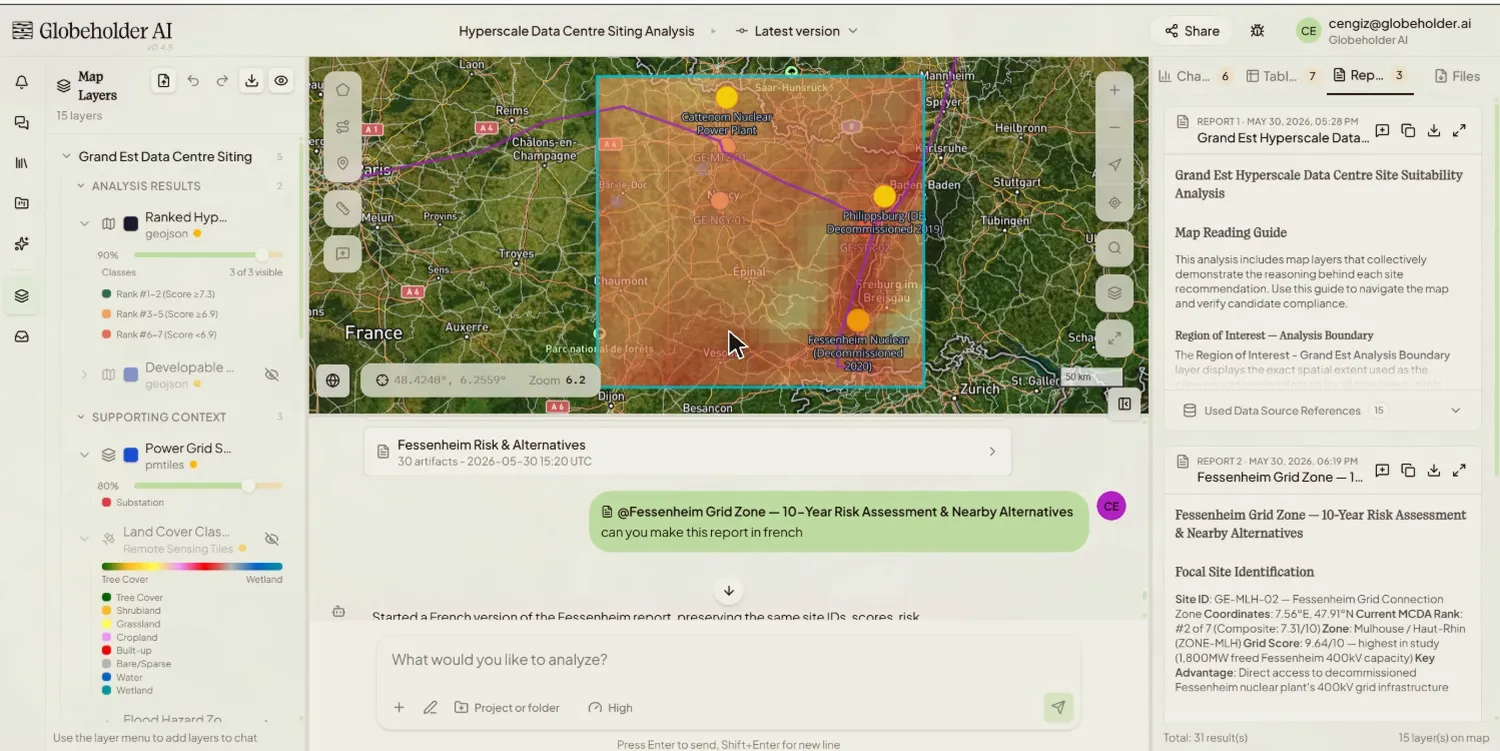Click the map add-comment annotation tool
Screen dimensions: 1500x751
pos(343,254)
